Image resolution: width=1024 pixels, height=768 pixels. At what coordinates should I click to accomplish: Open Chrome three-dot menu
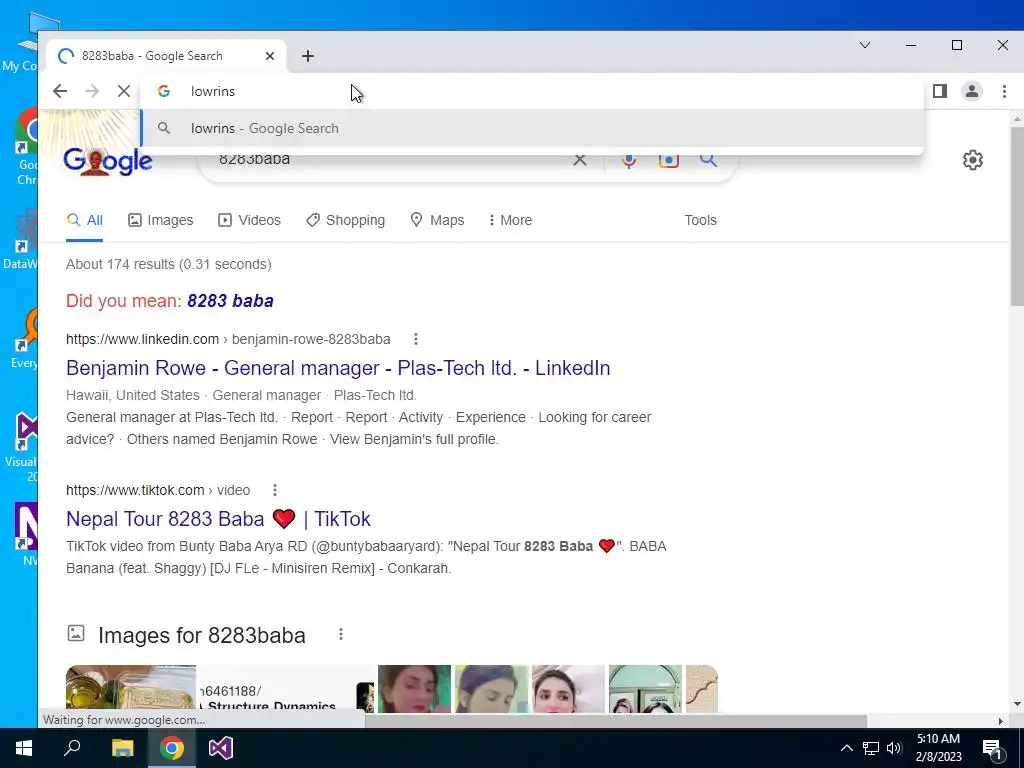[x=1004, y=91]
